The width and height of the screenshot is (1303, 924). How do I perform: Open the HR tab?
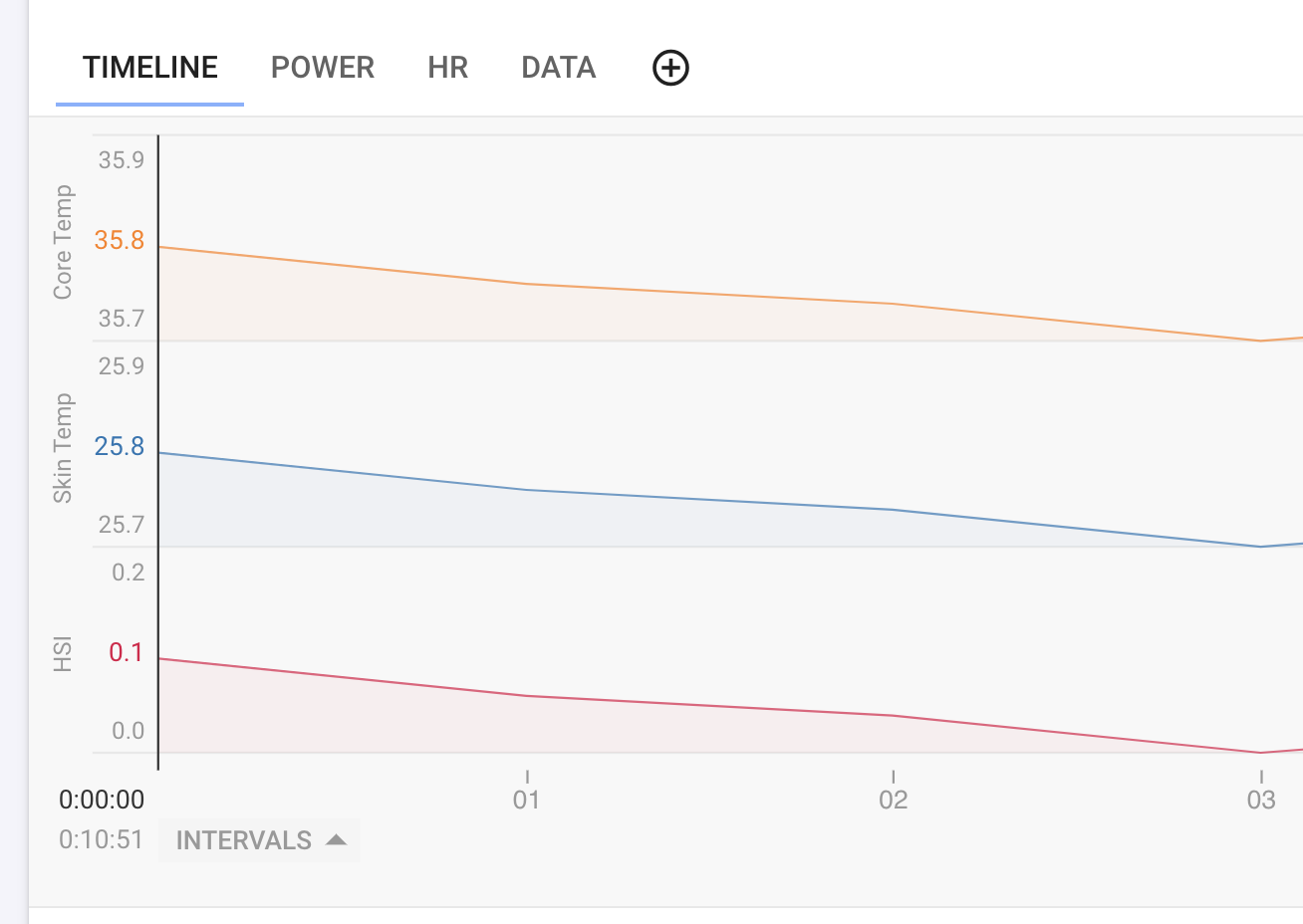click(448, 68)
